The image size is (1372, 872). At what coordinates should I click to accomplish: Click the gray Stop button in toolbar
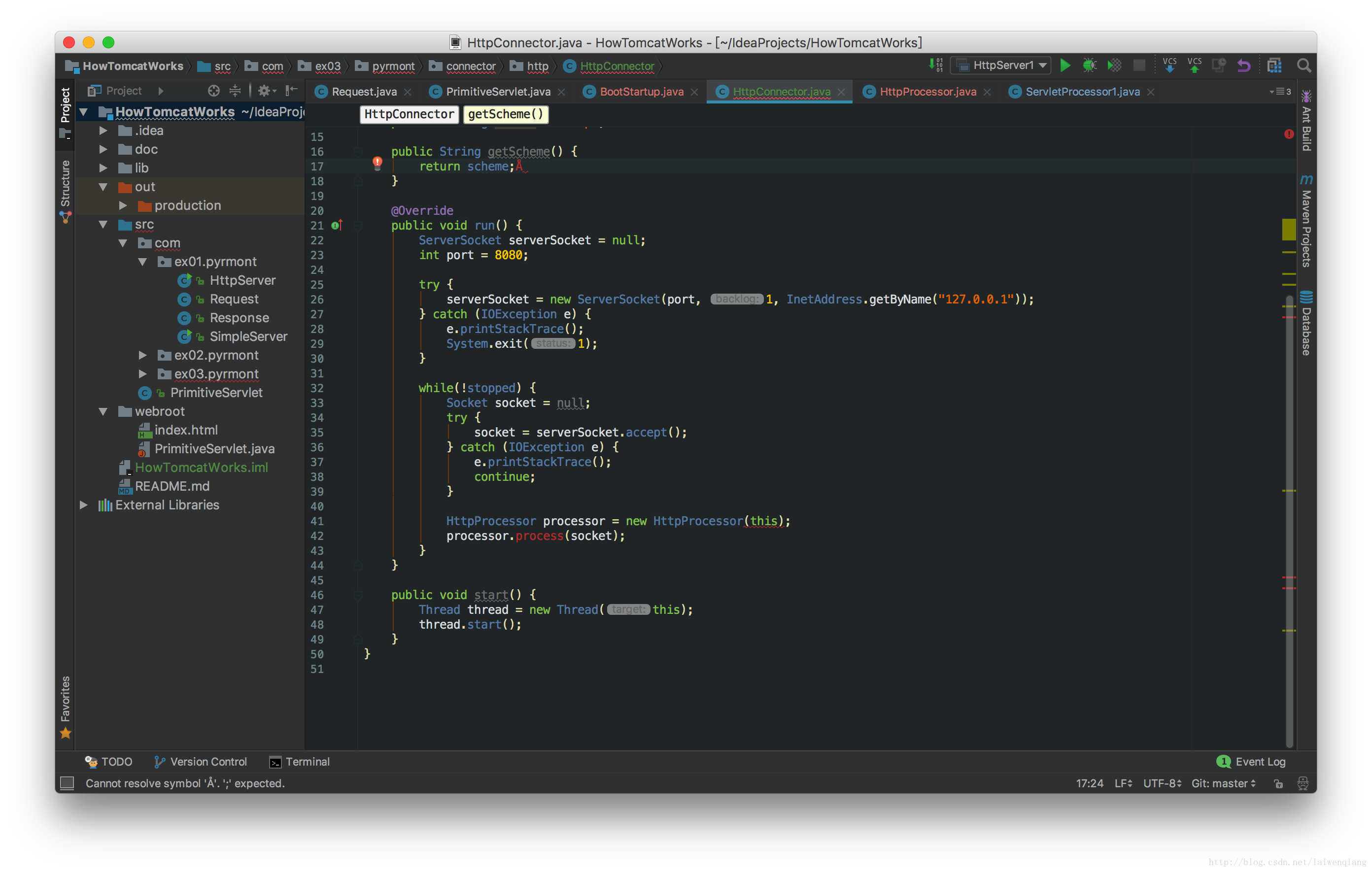point(1139,66)
